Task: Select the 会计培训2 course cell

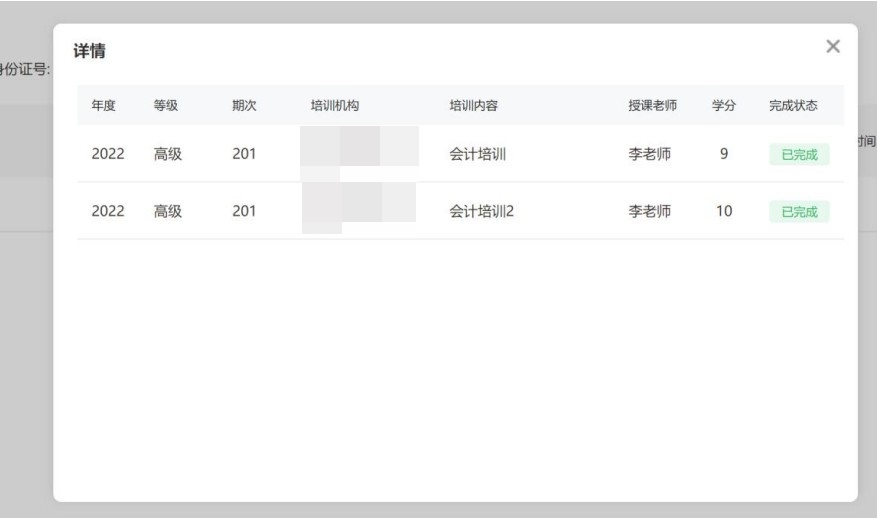Action: (x=481, y=211)
